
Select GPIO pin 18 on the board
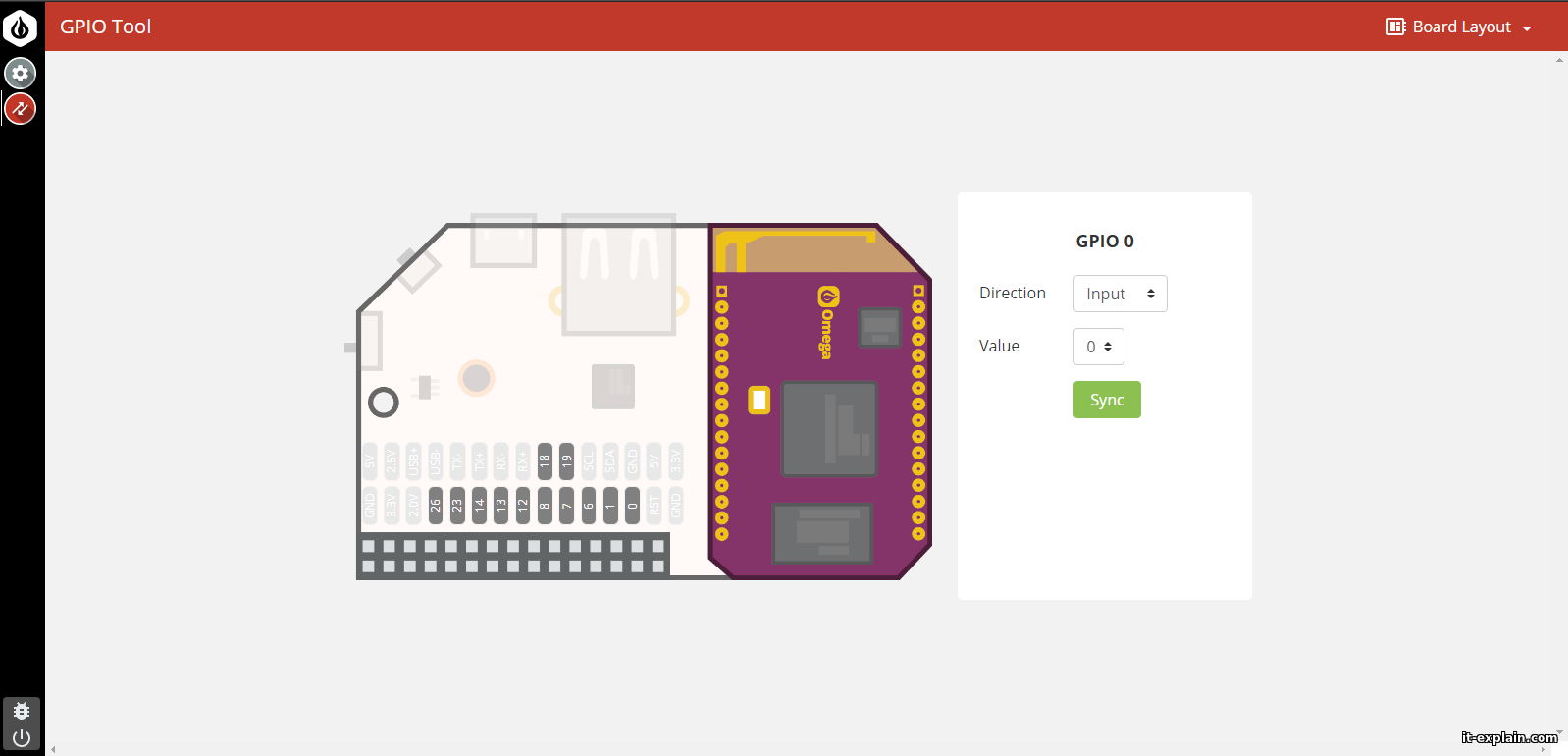545,460
